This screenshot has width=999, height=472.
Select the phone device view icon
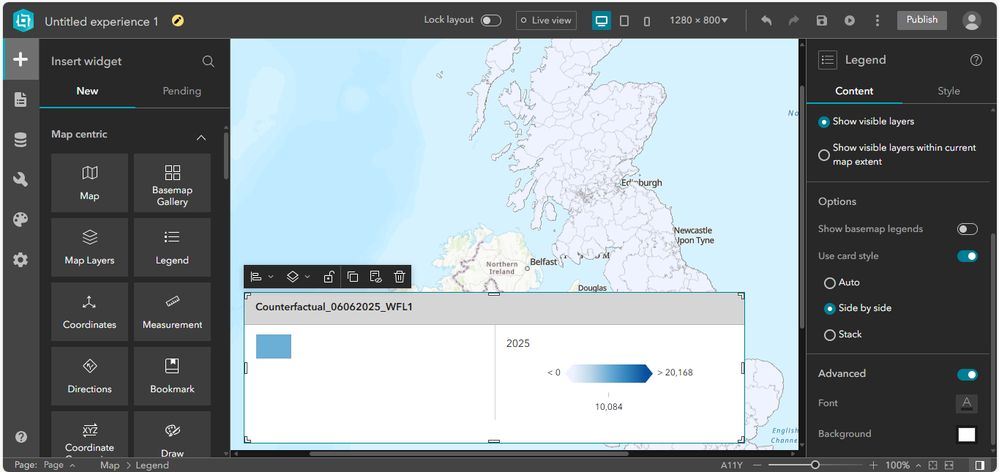point(647,21)
